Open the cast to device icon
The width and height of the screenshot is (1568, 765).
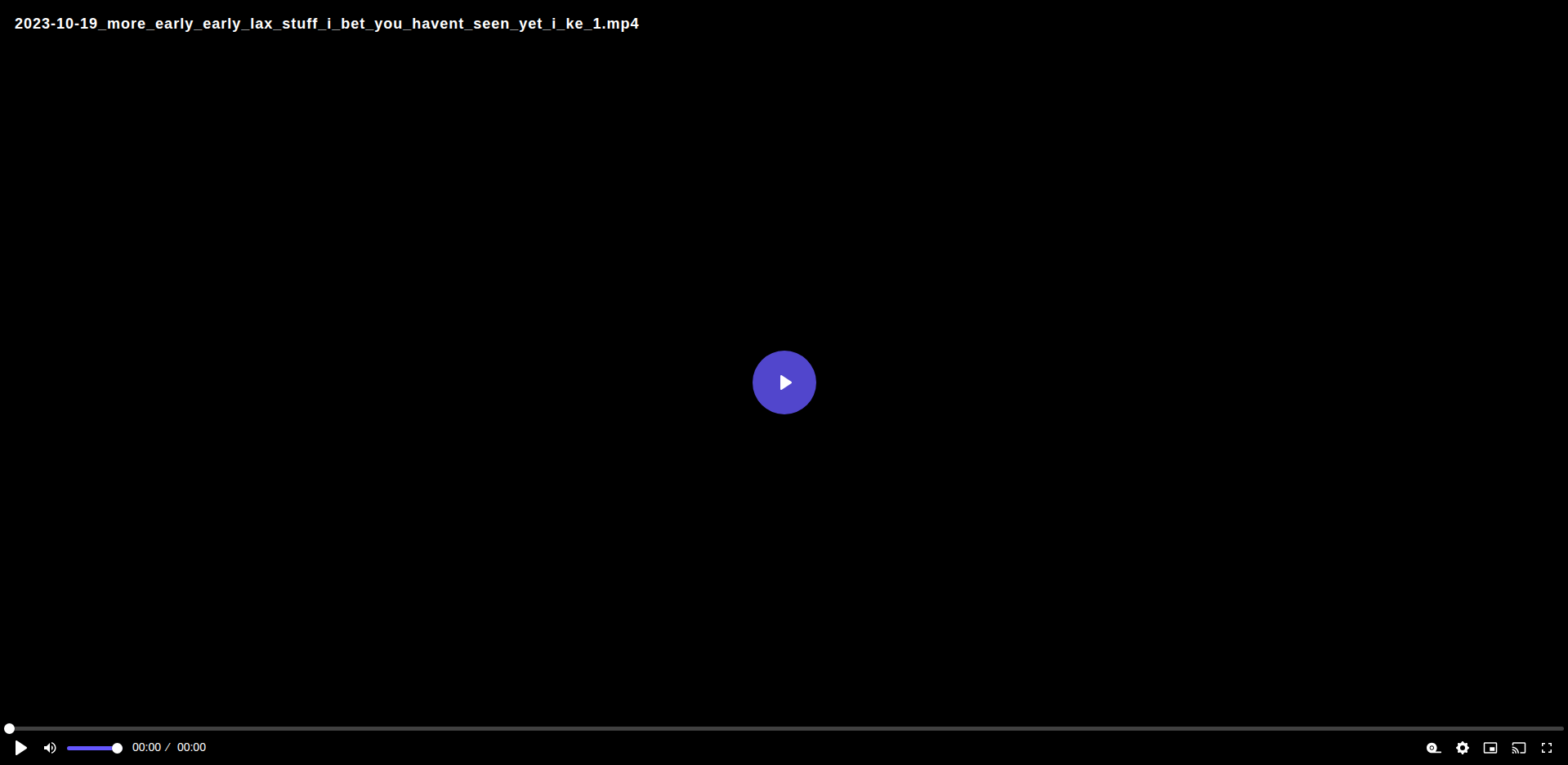(1519, 748)
